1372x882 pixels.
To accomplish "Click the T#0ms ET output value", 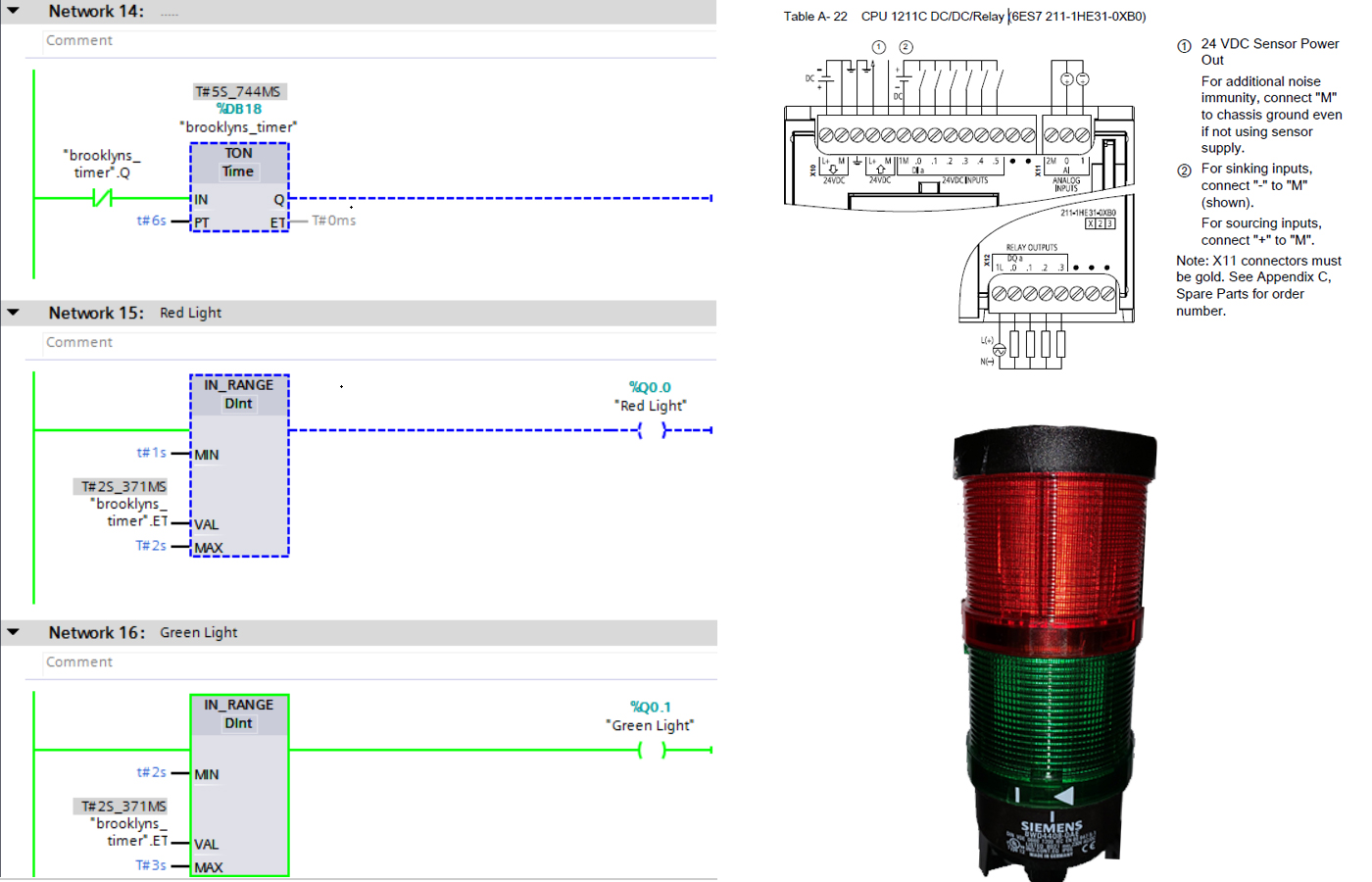I will (333, 220).
